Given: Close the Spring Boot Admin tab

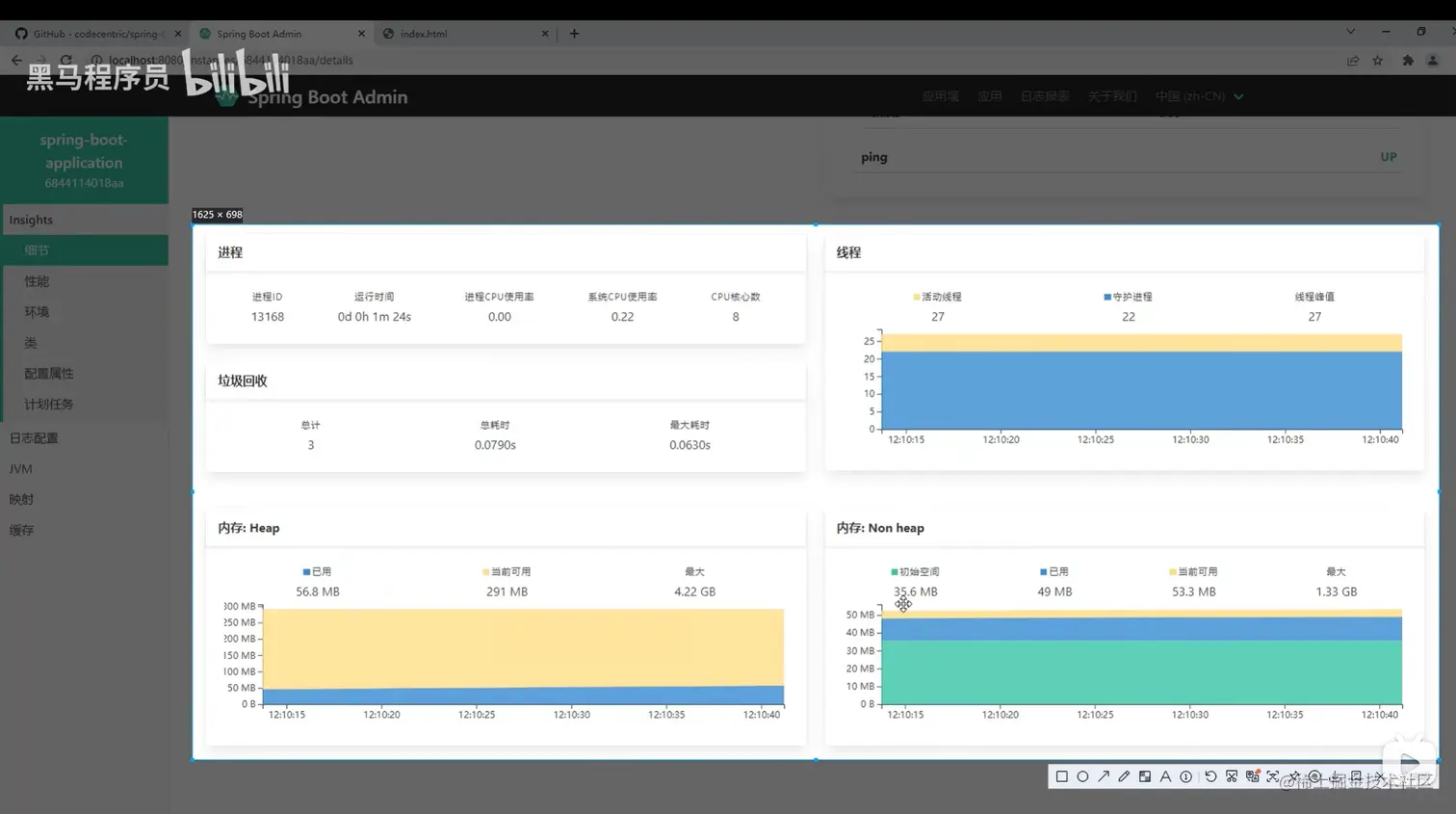Looking at the screenshot, I should (x=361, y=34).
